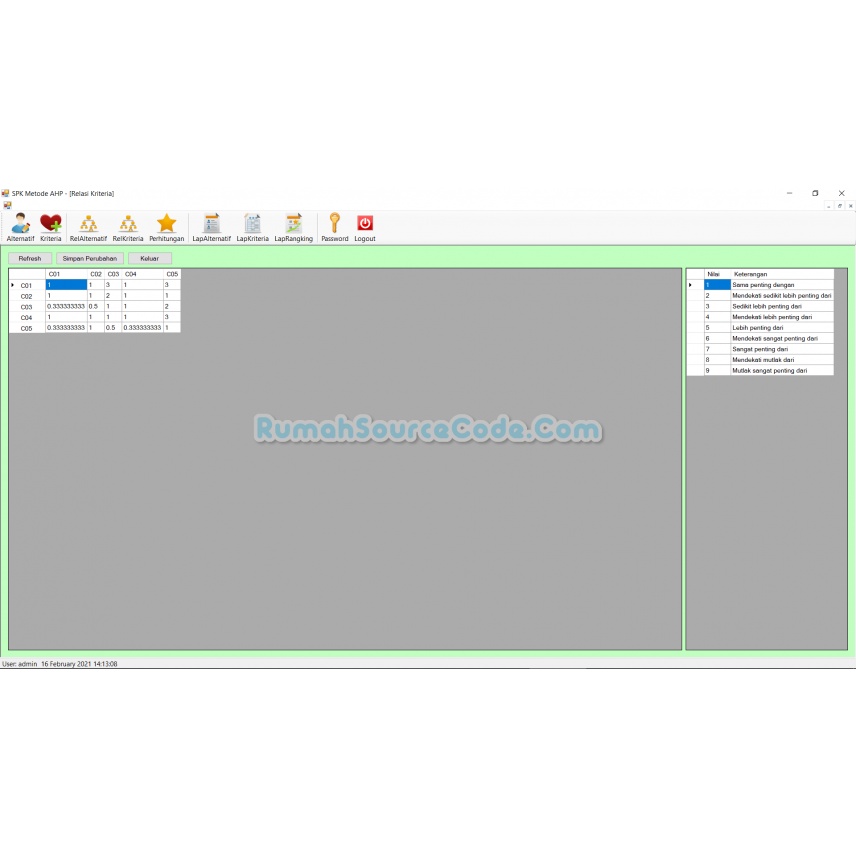Click the C05 column header
This screenshot has width=856, height=856.
(x=172, y=274)
